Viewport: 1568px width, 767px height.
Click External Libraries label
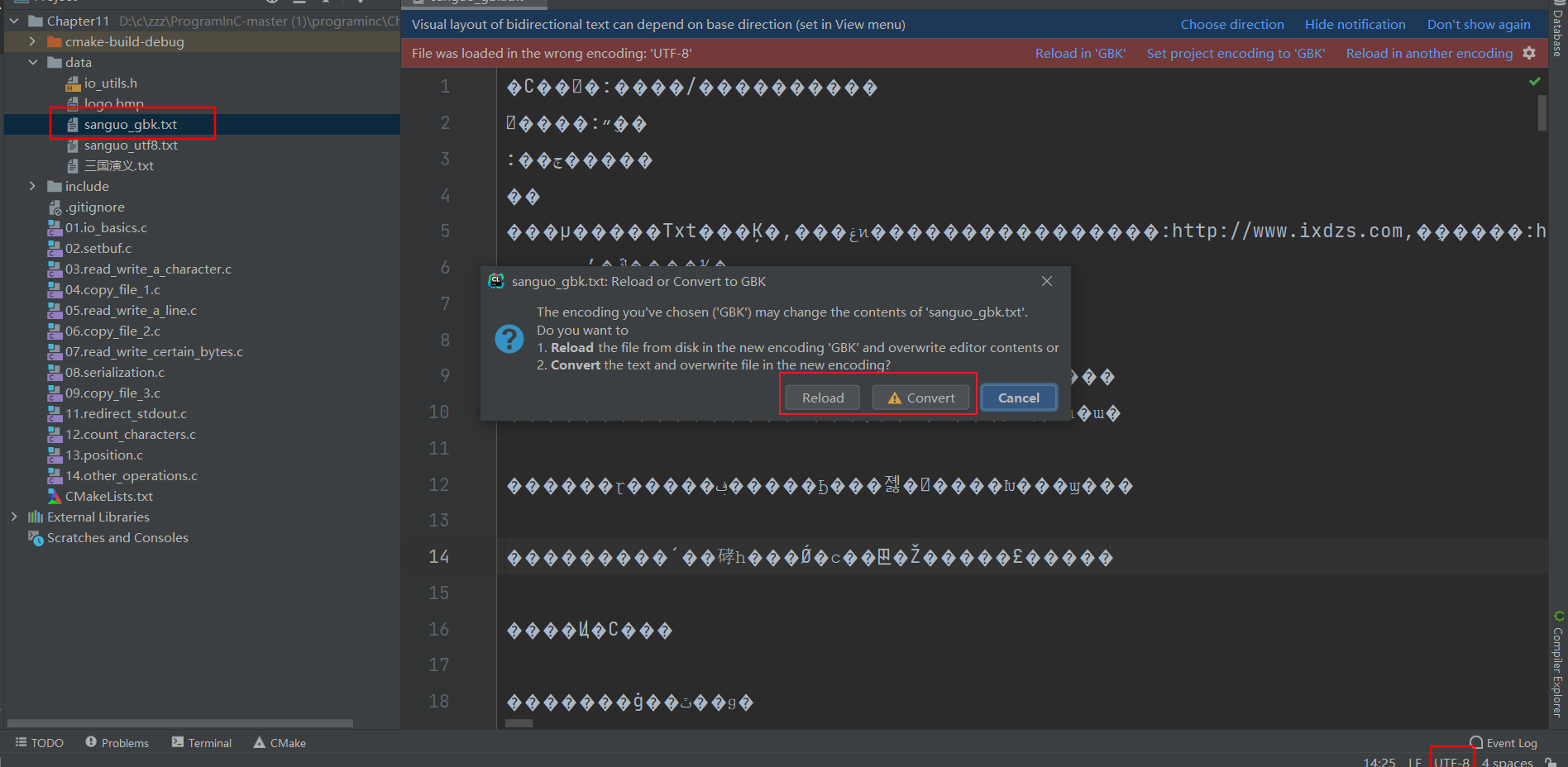point(98,517)
